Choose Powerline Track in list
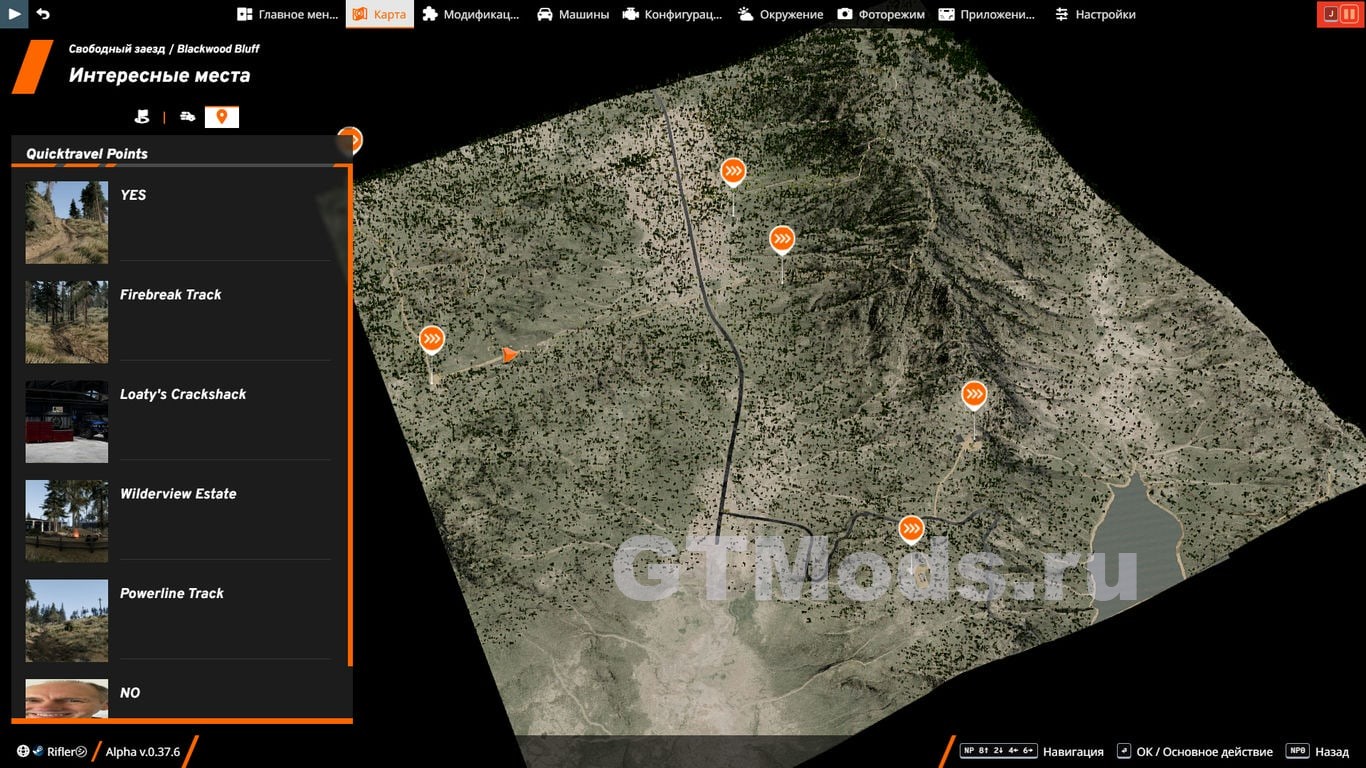This screenshot has height=768, width=1366. pos(172,593)
